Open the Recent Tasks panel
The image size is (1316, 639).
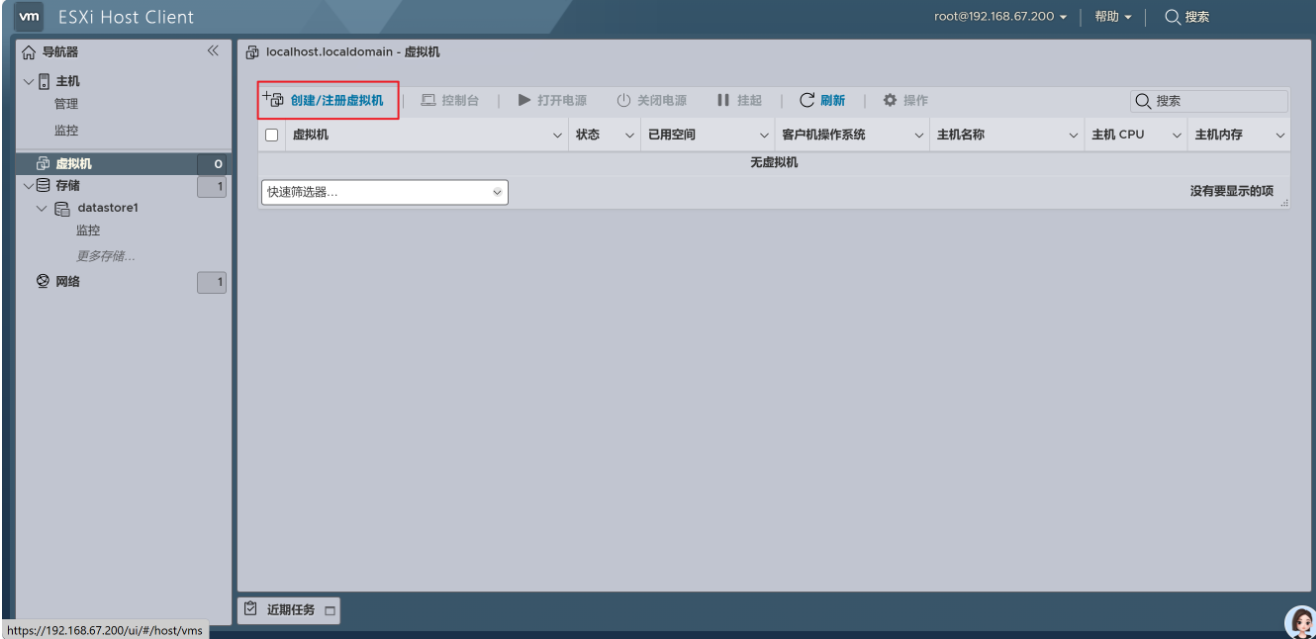290,609
